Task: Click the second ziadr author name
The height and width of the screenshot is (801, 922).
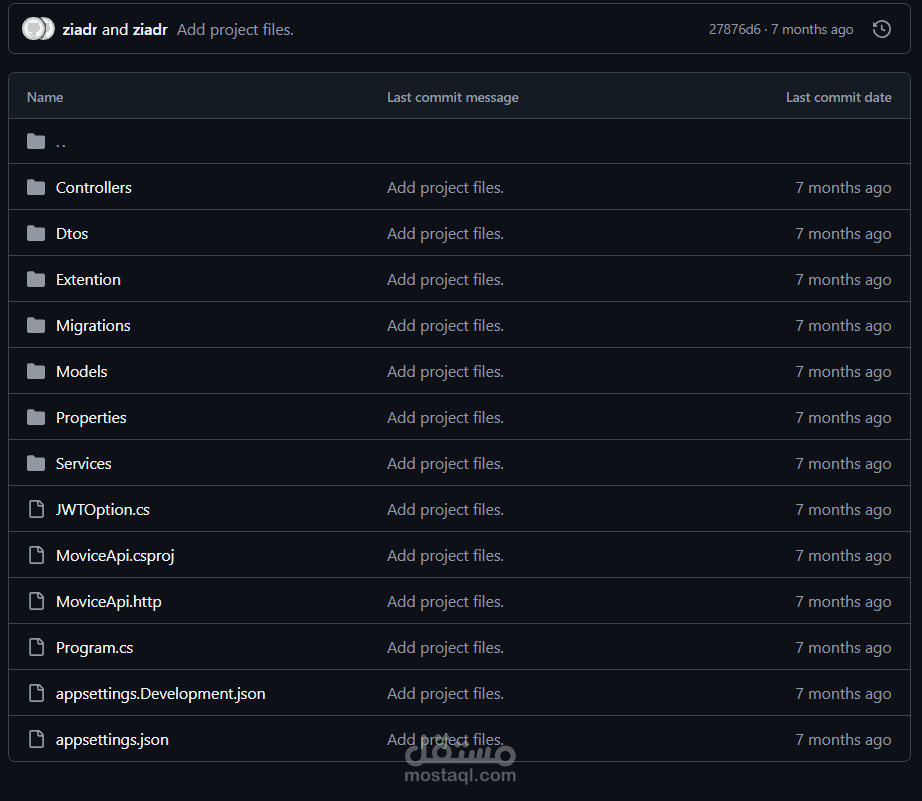Action: point(150,29)
